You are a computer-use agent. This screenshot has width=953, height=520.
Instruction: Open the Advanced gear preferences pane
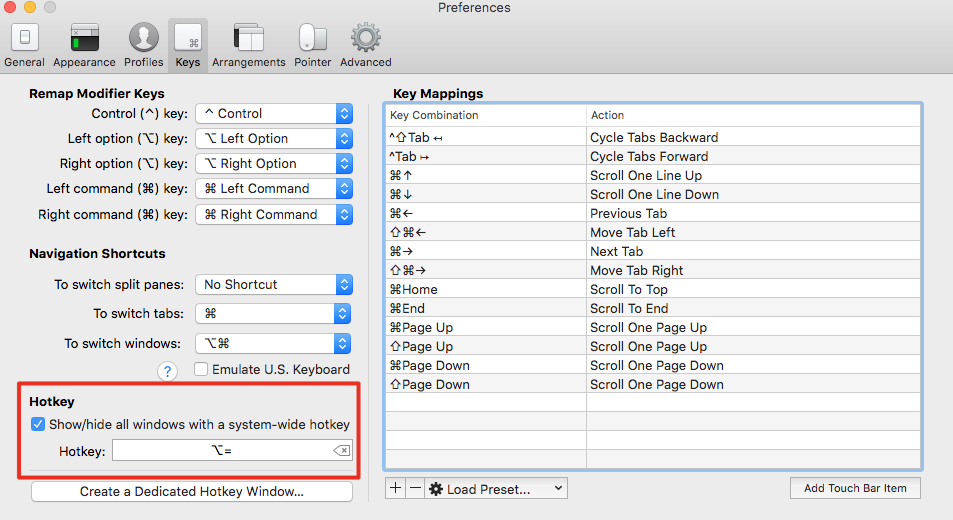click(x=365, y=45)
